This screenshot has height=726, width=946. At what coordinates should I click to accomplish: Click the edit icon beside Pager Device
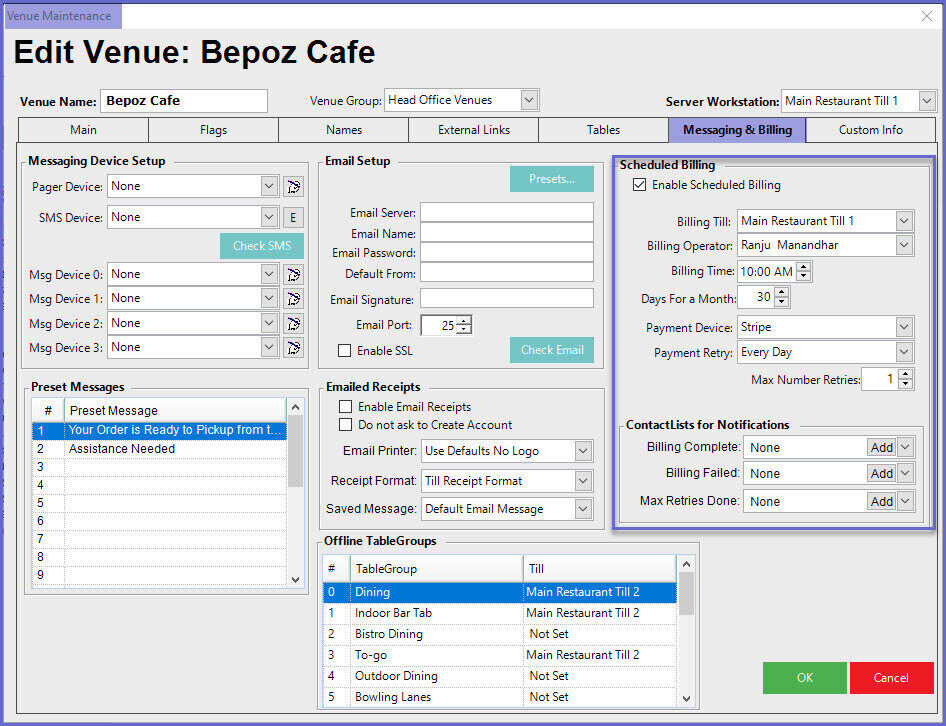click(293, 187)
